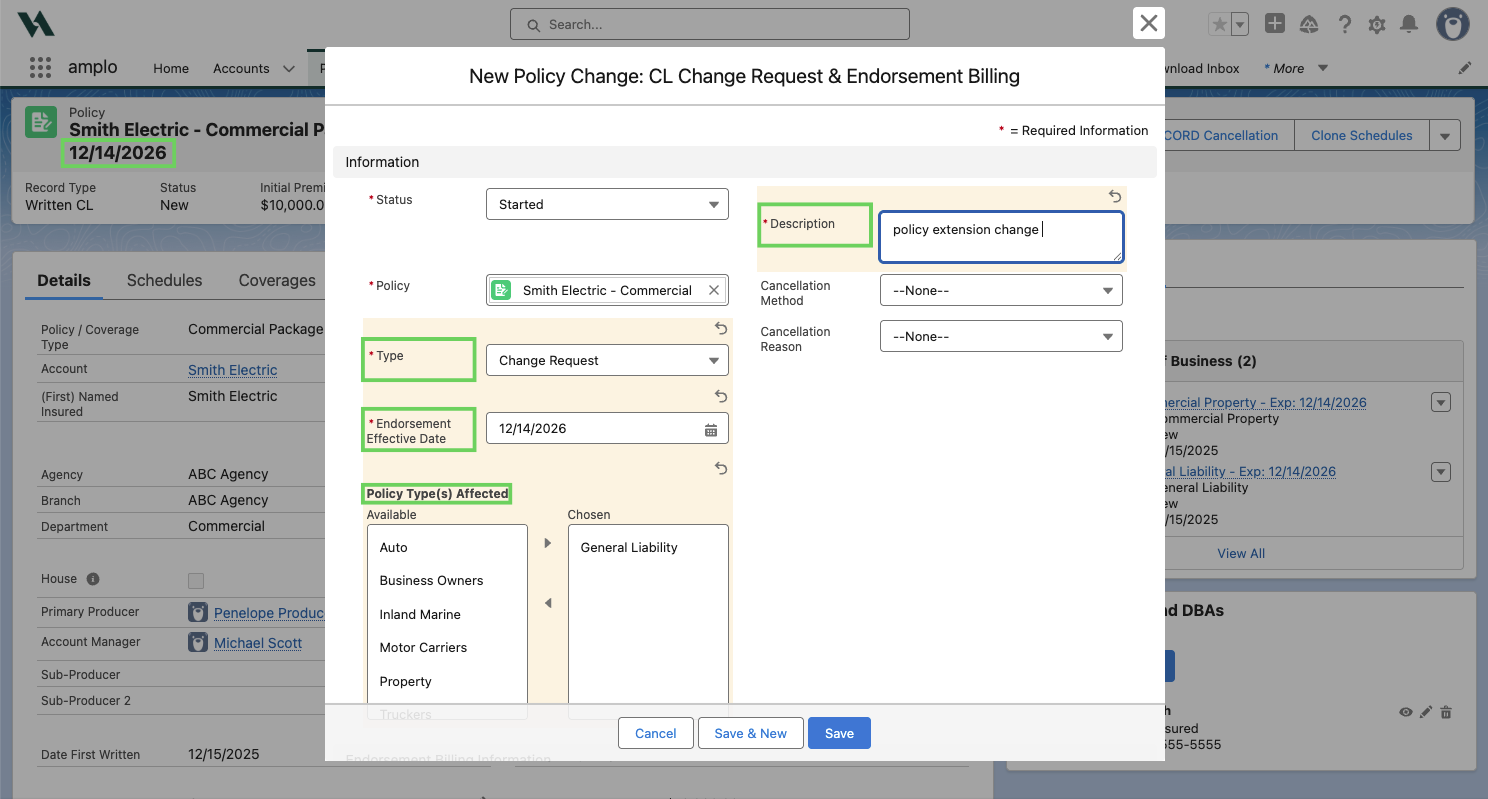
Task: Open the Smith Electric account link
Action: coord(233,370)
